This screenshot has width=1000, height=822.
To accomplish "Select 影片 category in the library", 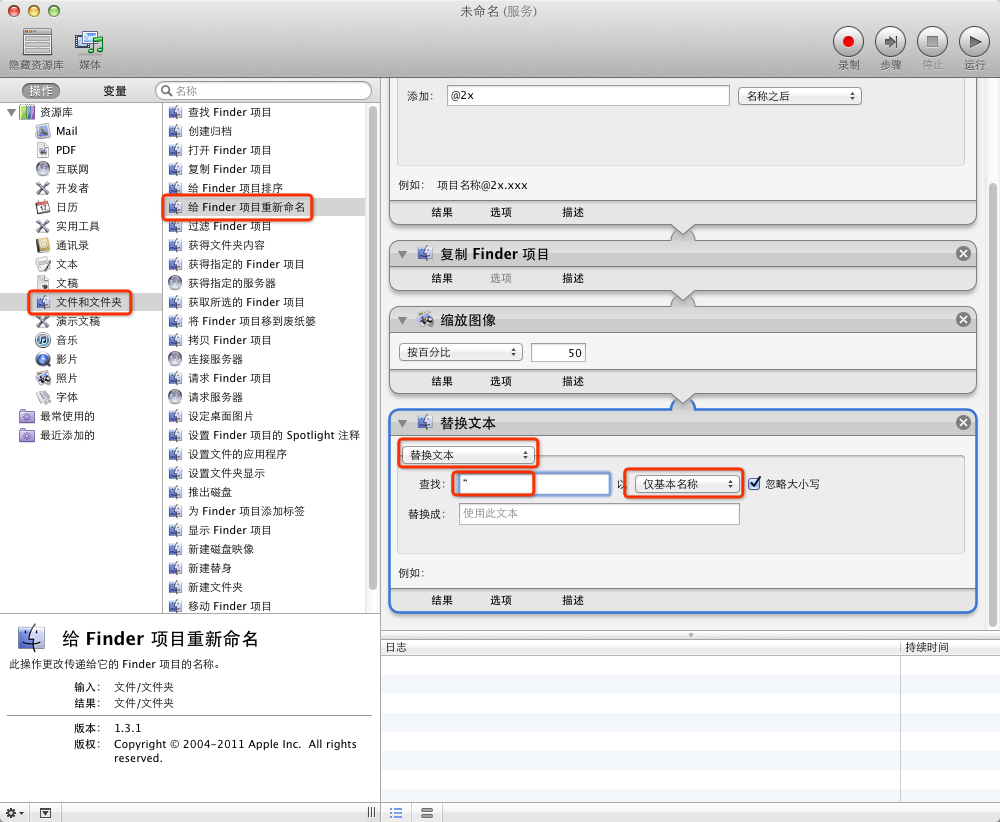I will [x=66, y=360].
